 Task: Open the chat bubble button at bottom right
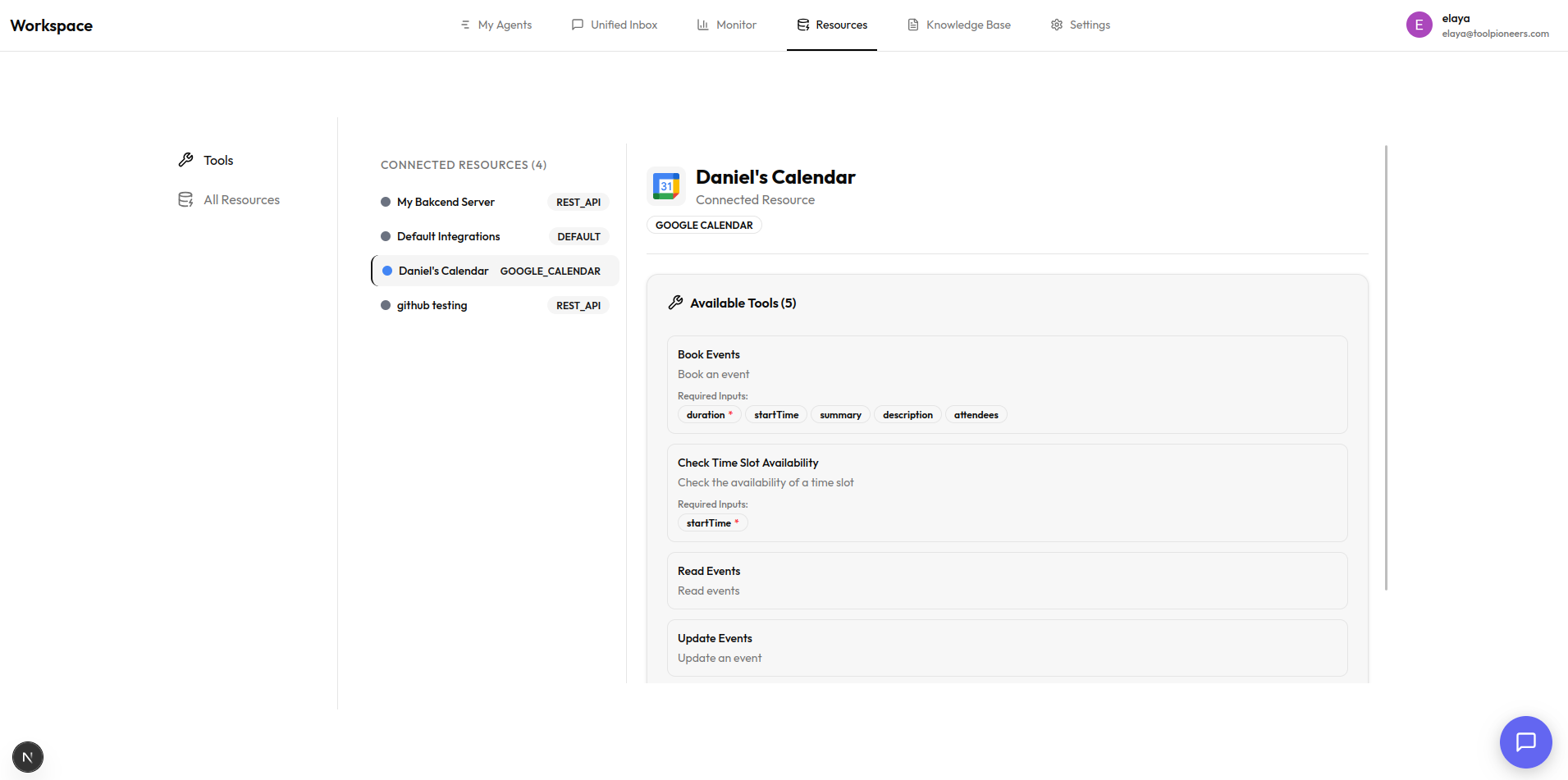click(1525, 741)
